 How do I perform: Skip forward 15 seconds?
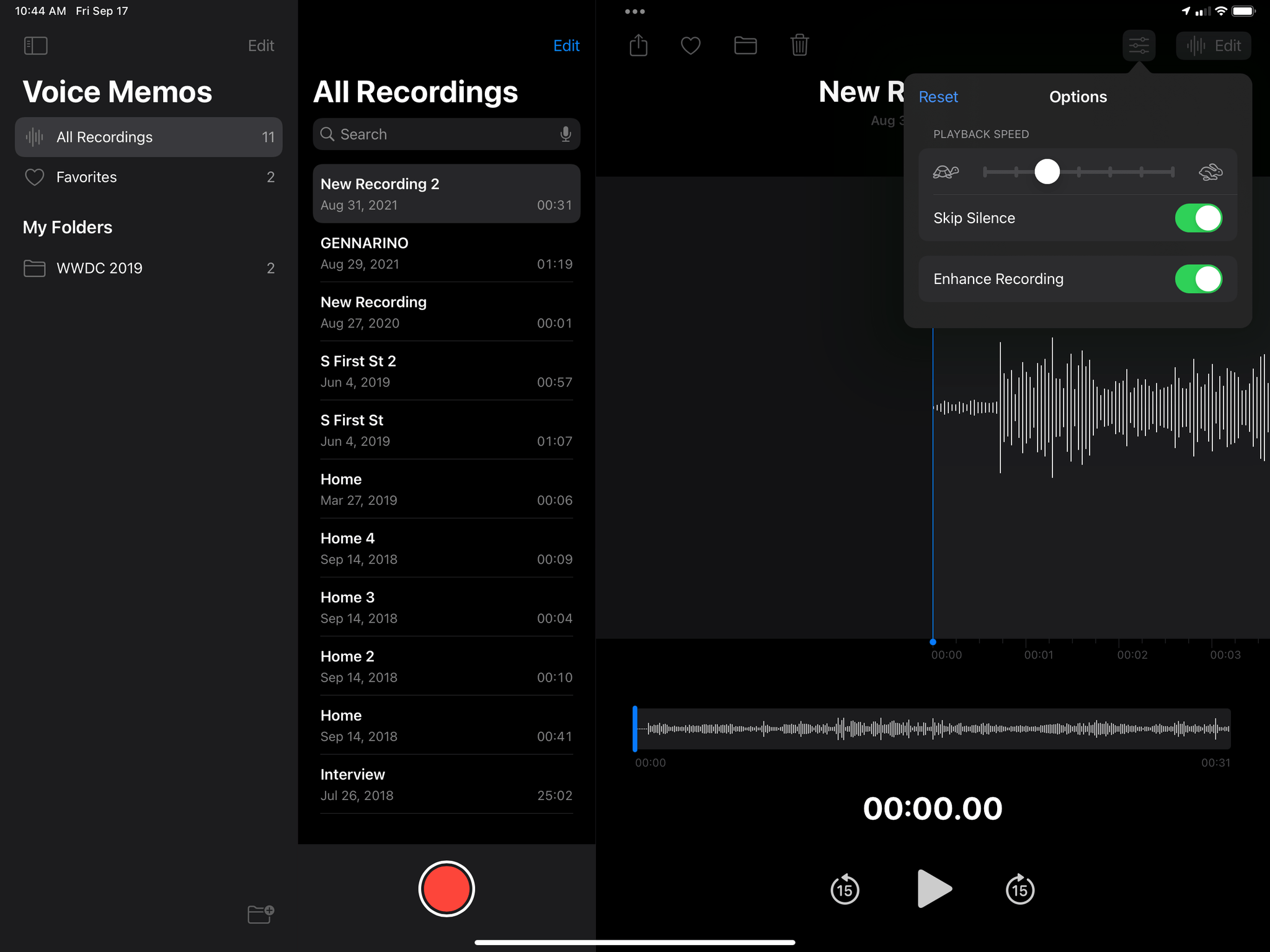tap(1019, 889)
